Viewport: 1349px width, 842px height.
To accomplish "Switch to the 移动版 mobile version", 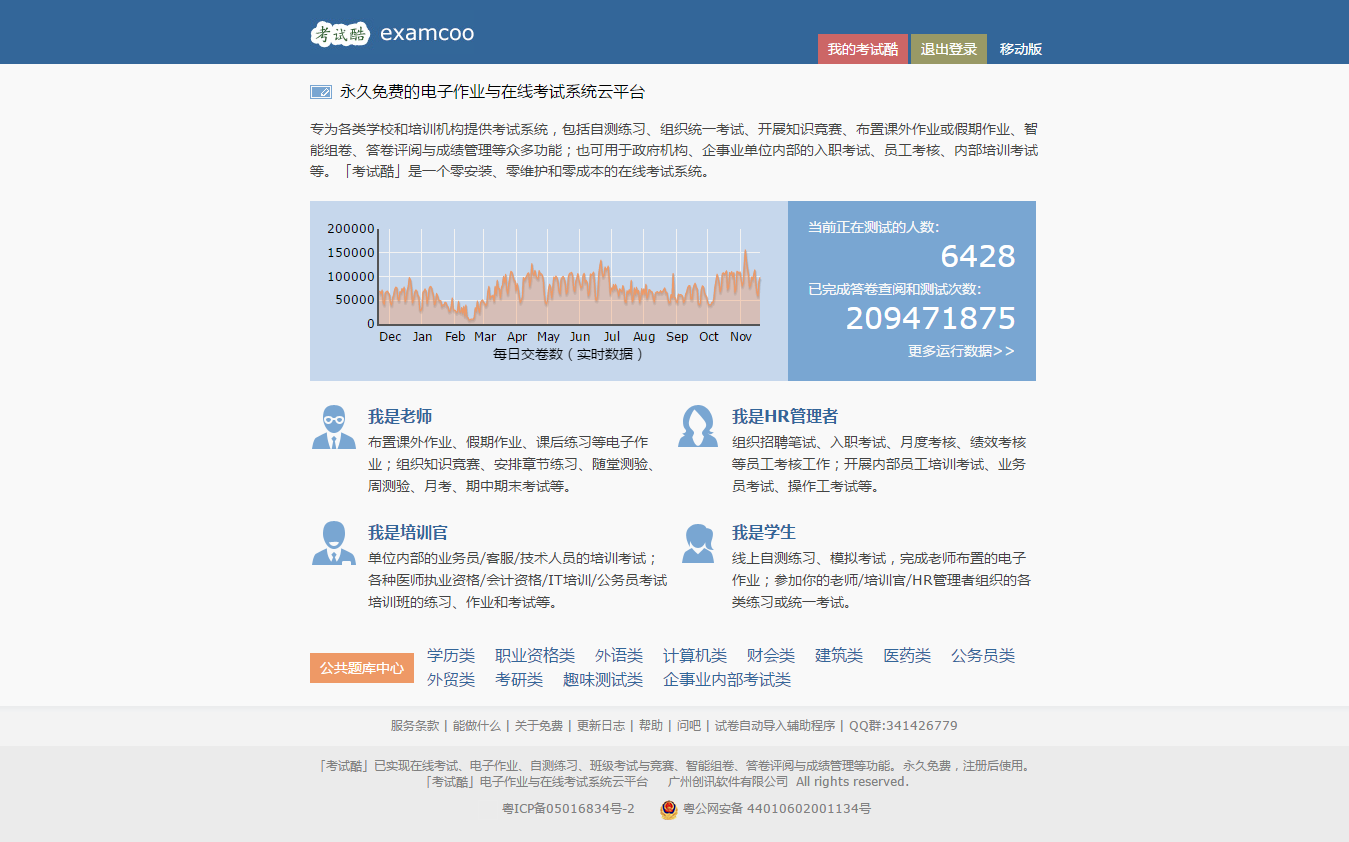I will [x=1021, y=49].
